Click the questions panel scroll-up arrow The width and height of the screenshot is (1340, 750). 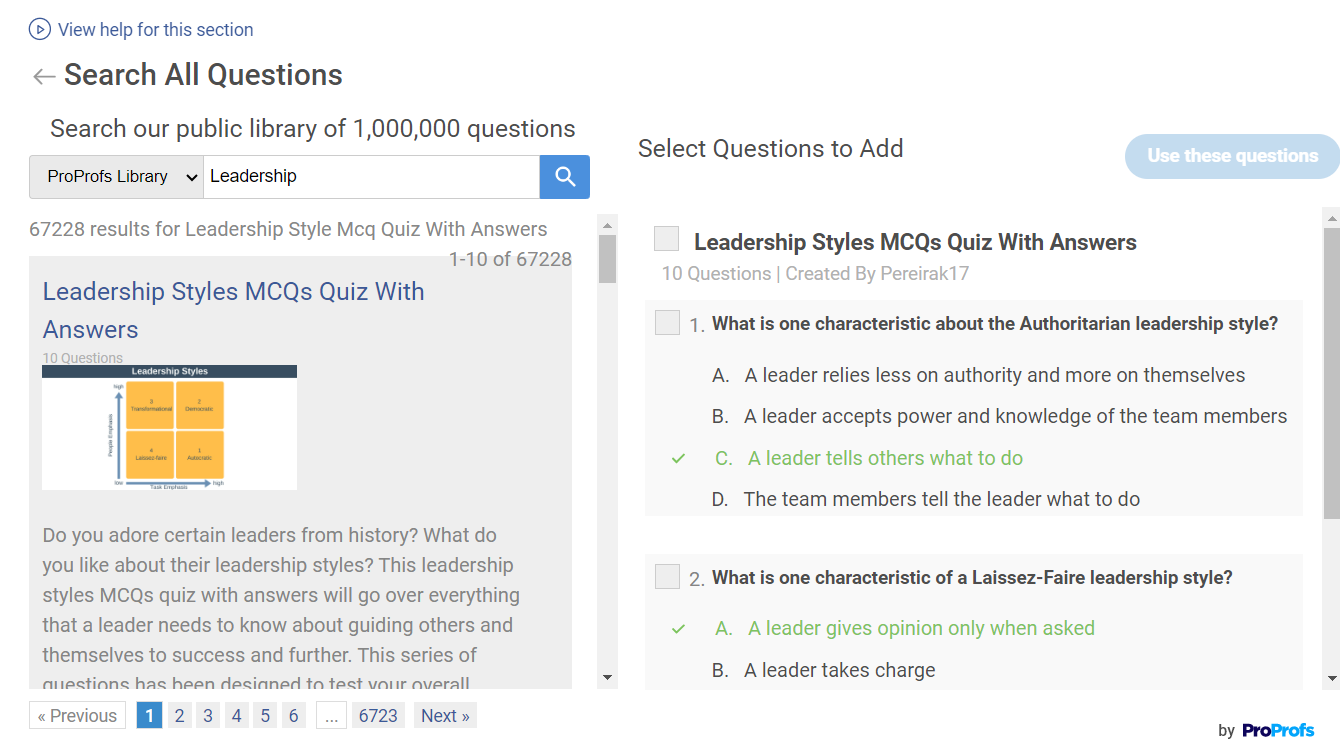click(1331, 218)
